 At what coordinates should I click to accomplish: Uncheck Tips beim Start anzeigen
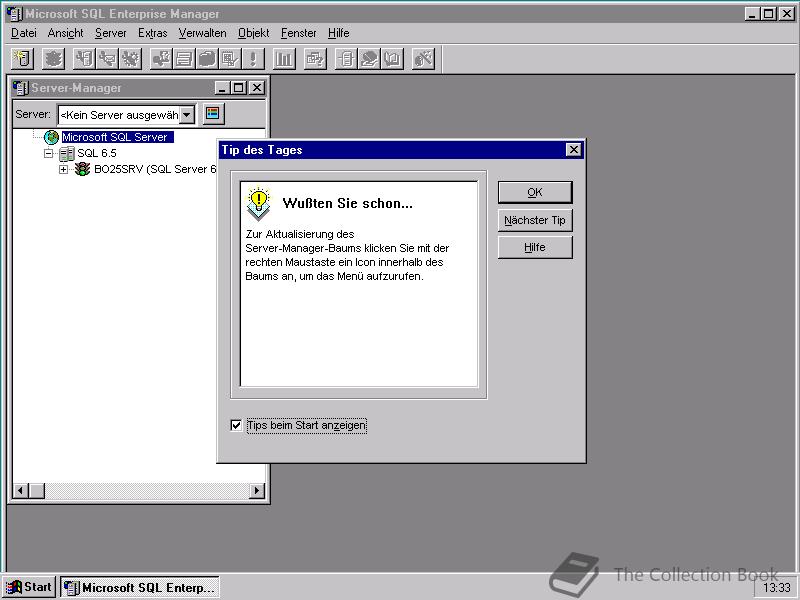pyautogui.click(x=236, y=425)
